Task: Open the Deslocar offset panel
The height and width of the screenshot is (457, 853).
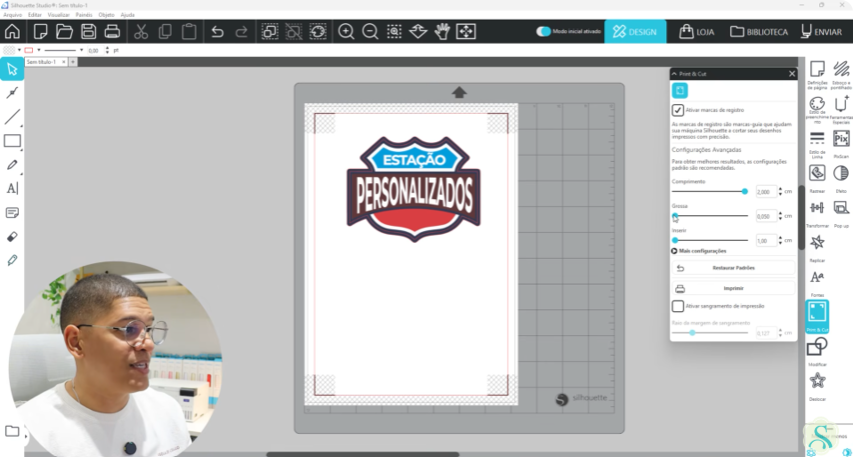Action: tap(817, 386)
